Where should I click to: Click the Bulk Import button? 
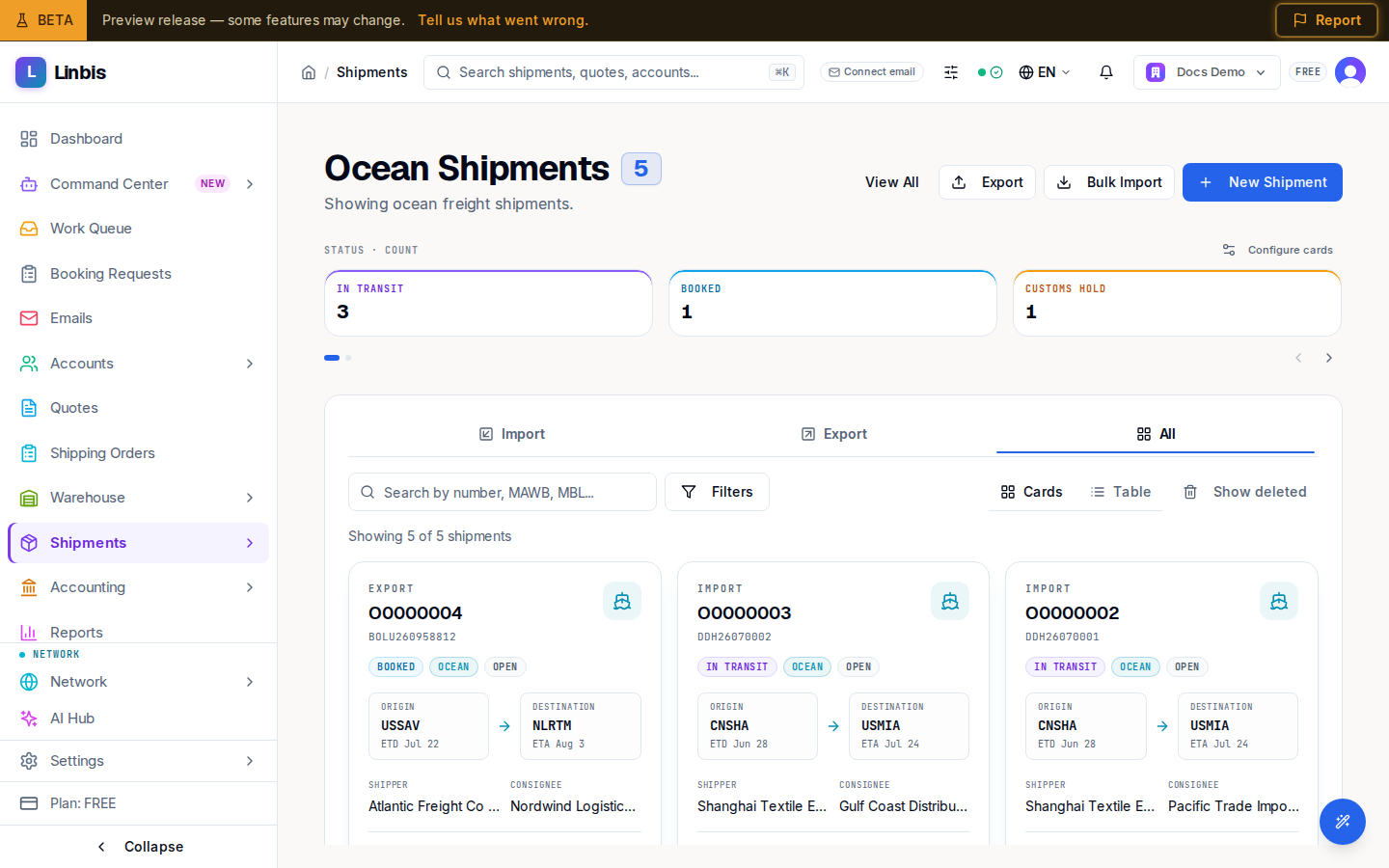click(x=1109, y=182)
